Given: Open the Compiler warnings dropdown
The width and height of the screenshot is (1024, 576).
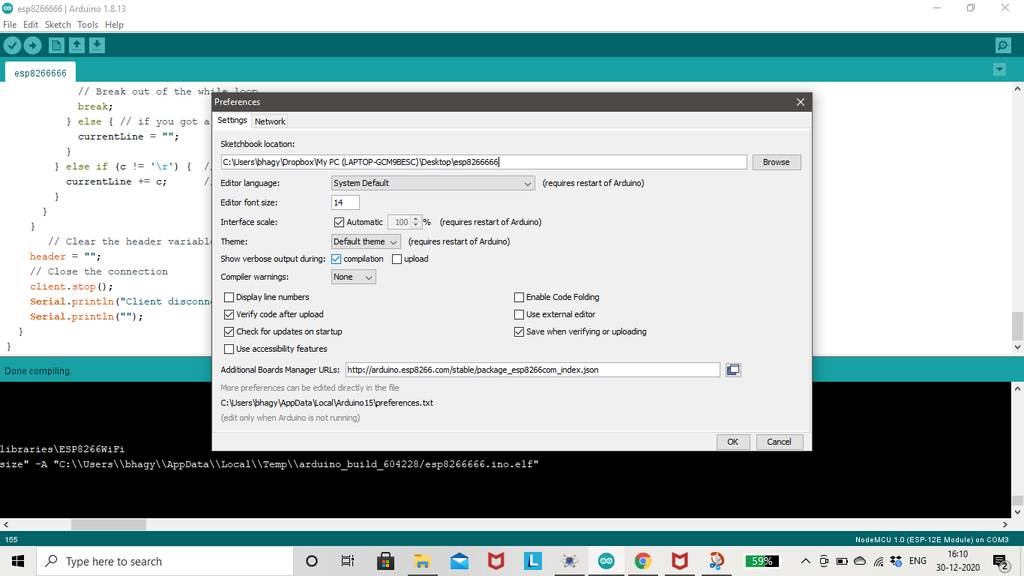Looking at the screenshot, I should pos(353,277).
